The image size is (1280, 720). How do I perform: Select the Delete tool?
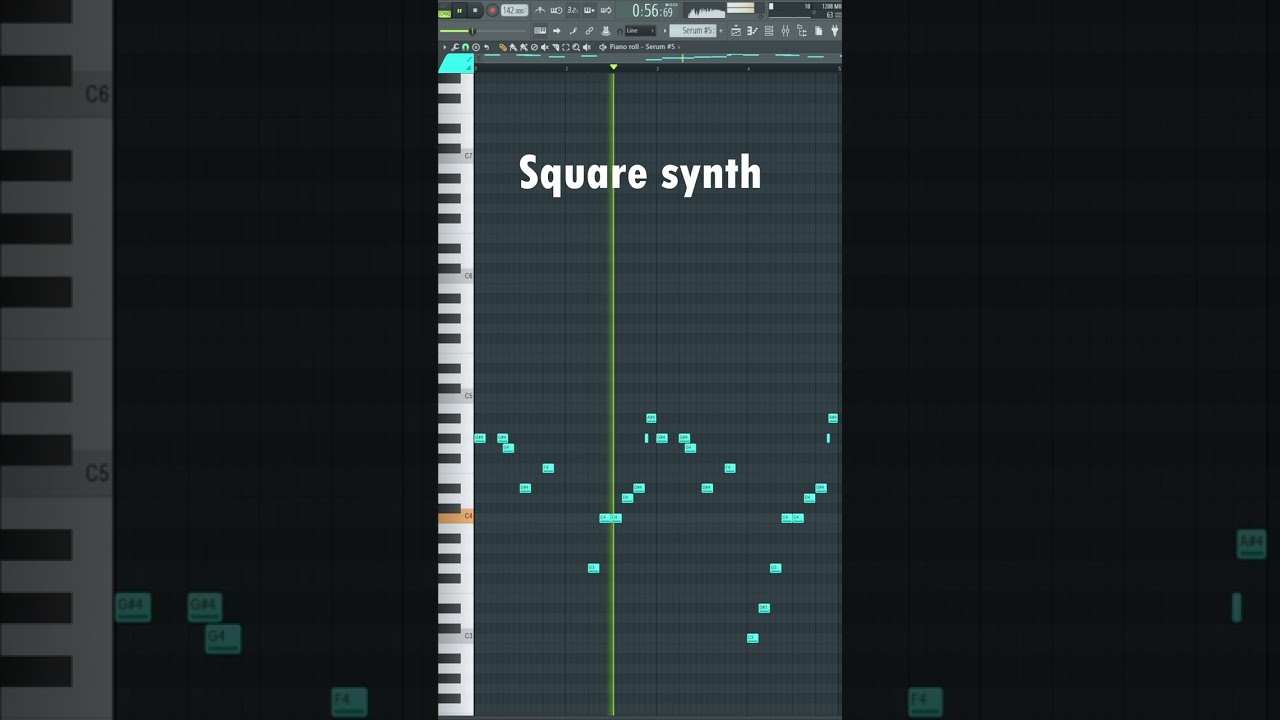534,47
